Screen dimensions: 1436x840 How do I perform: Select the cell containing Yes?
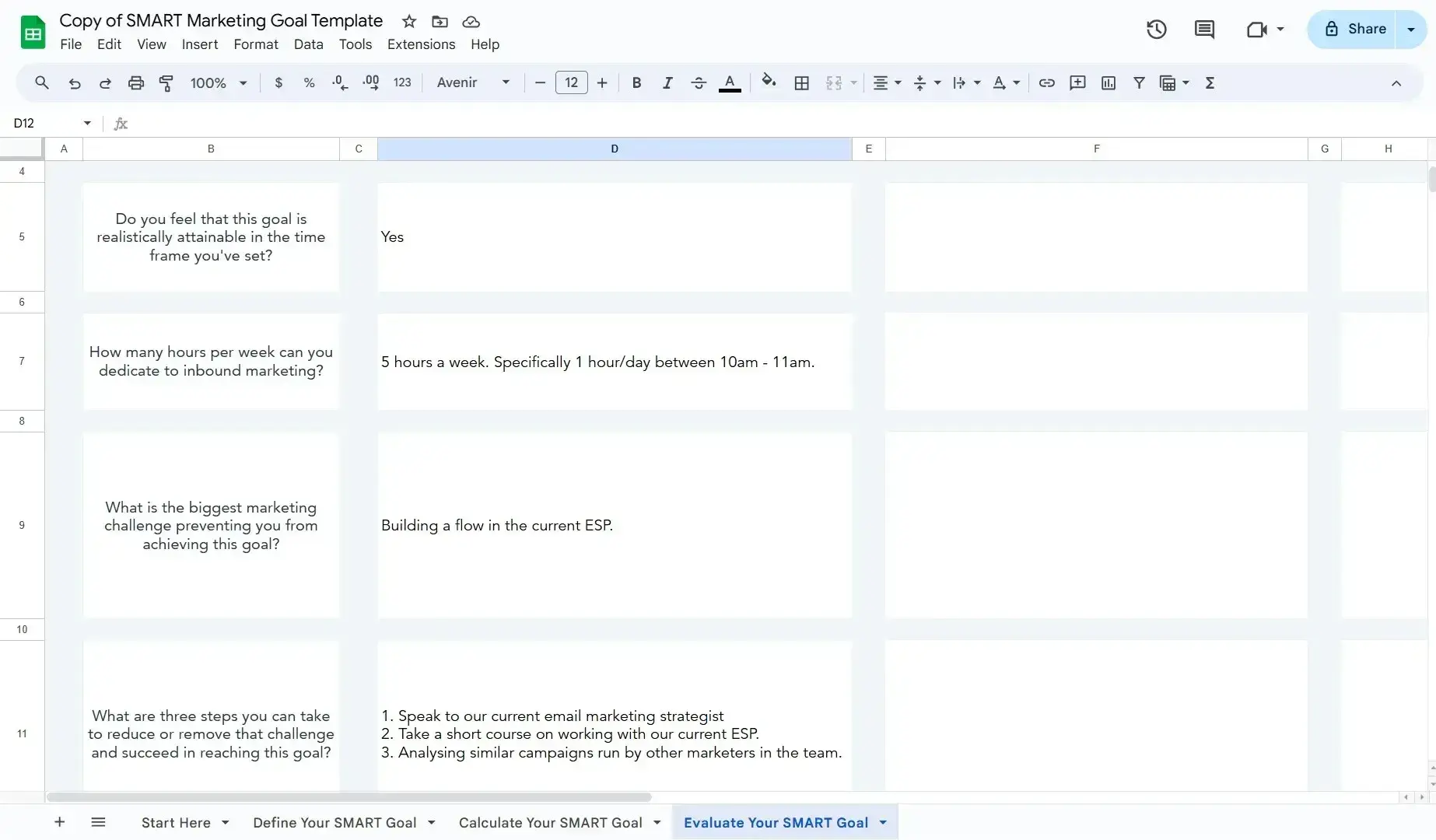point(615,237)
